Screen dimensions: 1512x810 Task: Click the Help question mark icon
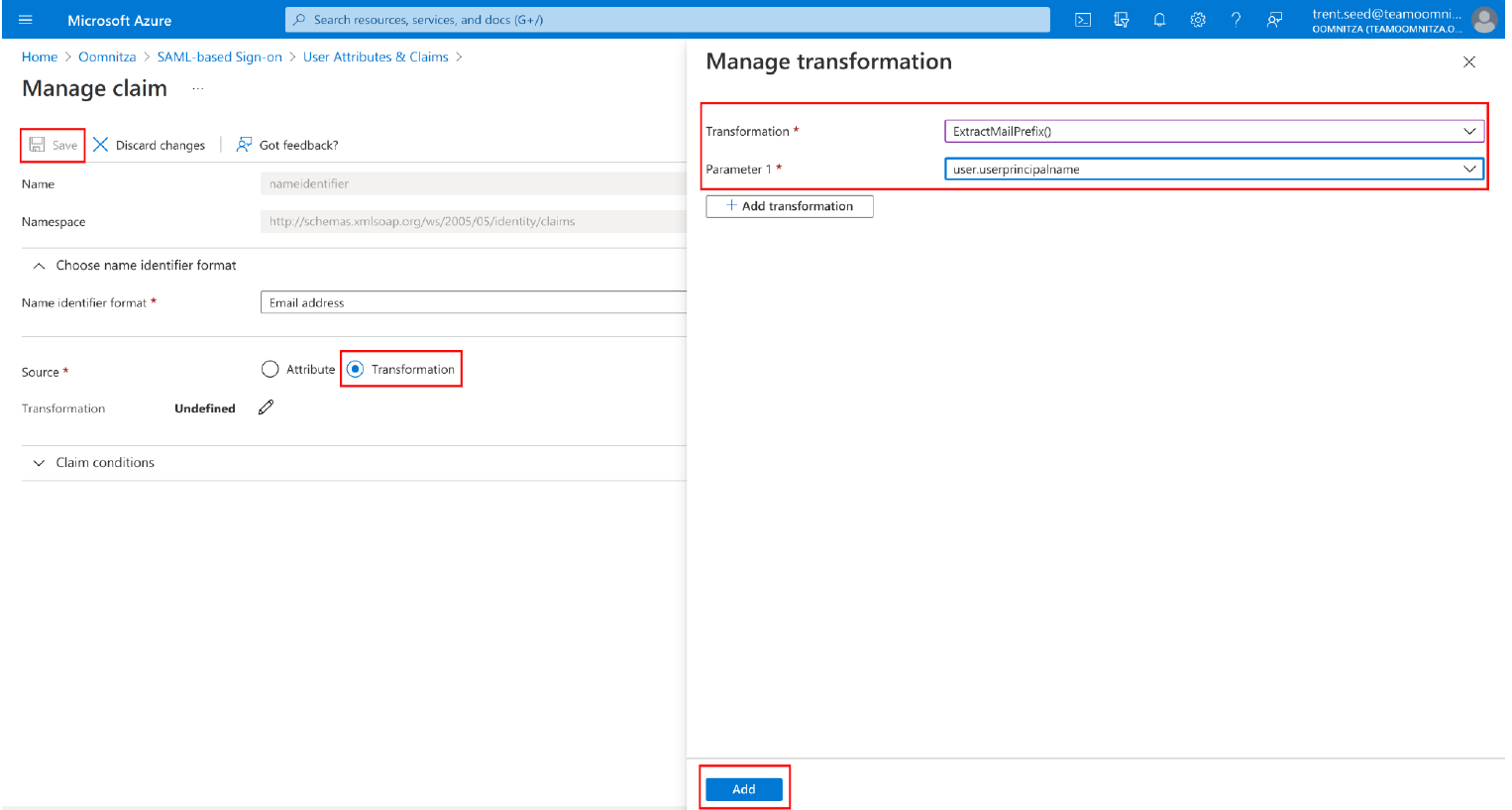coord(1236,20)
